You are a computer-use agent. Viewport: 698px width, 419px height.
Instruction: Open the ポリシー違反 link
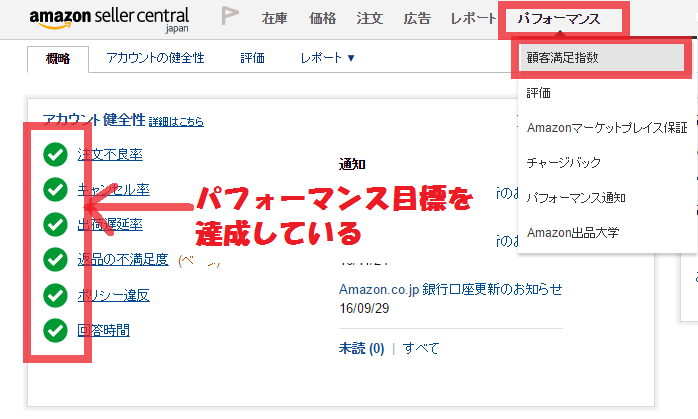point(114,295)
